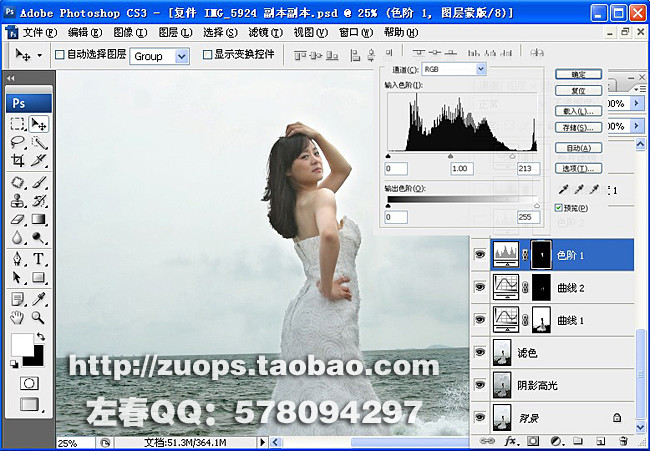Screen dimensions: 650x451
Task: Hide the 背景 layer
Action: coord(480,417)
